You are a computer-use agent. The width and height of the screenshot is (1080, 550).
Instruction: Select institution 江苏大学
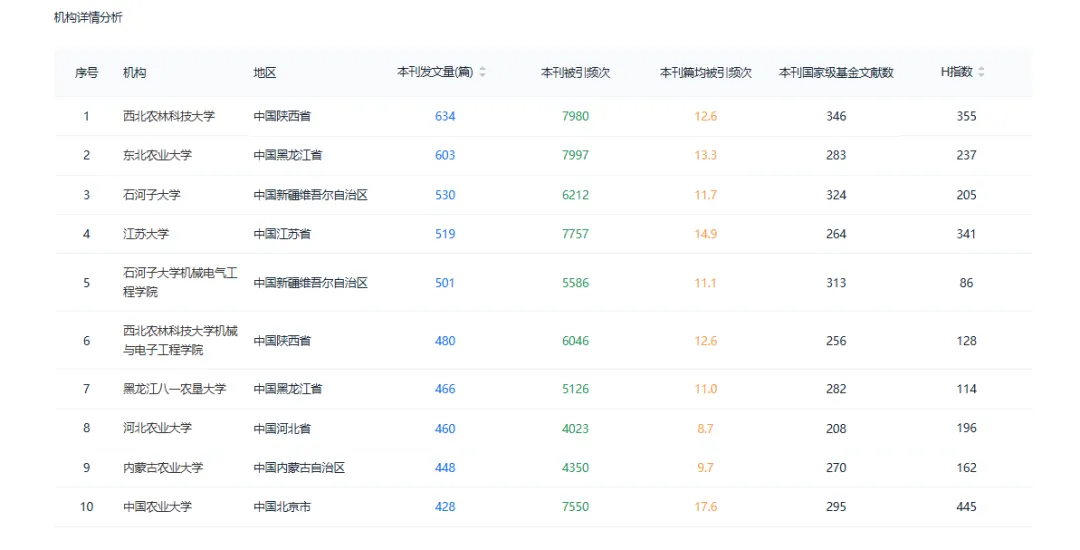(146, 234)
